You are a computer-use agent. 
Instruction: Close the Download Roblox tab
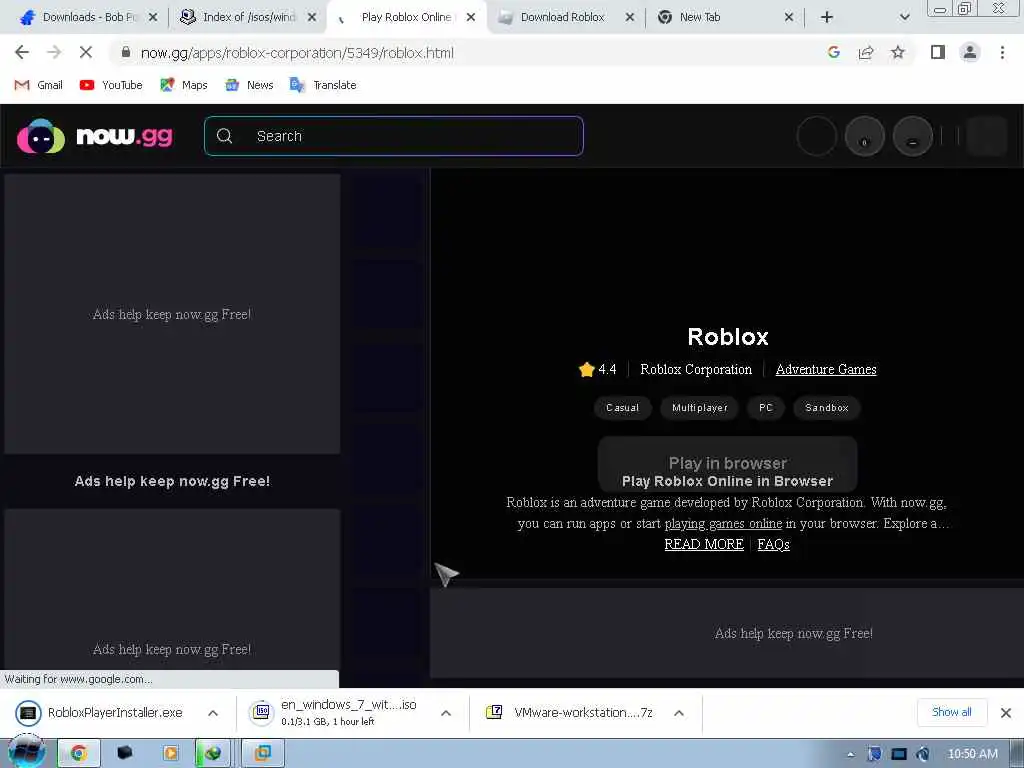point(630,17)
